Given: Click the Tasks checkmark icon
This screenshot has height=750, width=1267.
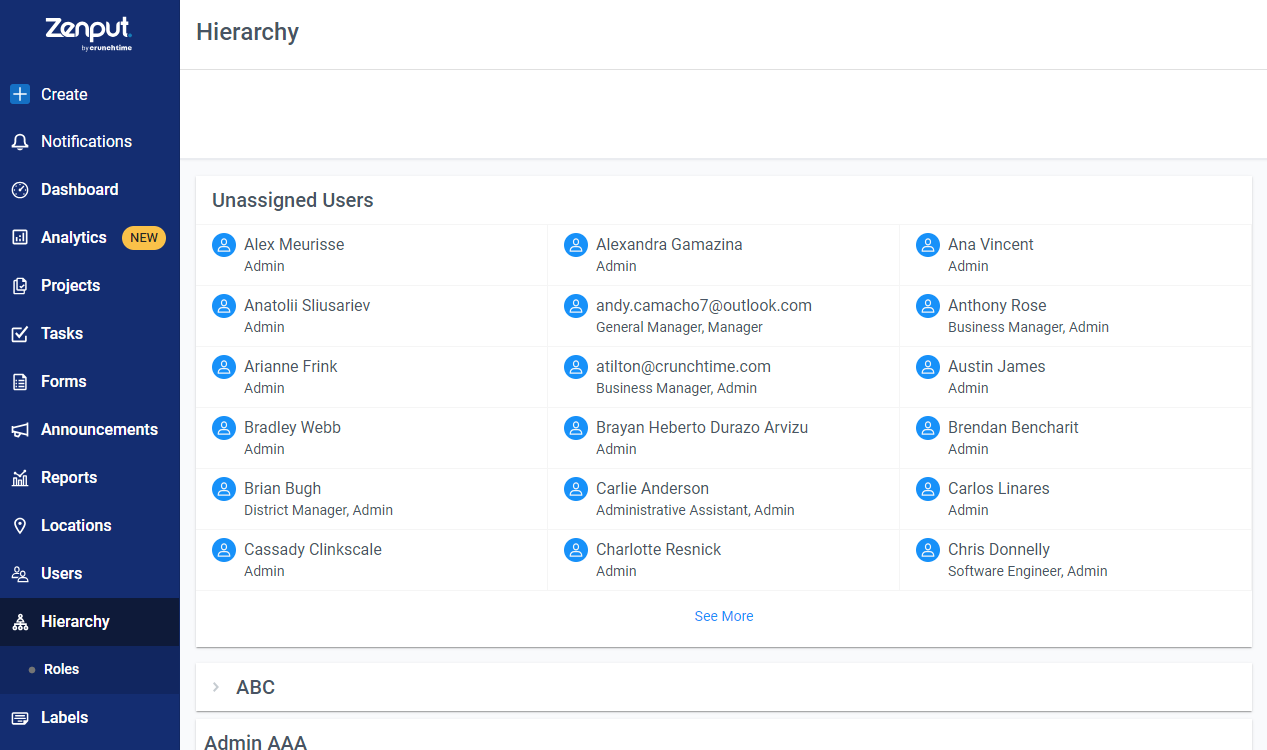Looking at the screenshot, I should coord(20,334).
